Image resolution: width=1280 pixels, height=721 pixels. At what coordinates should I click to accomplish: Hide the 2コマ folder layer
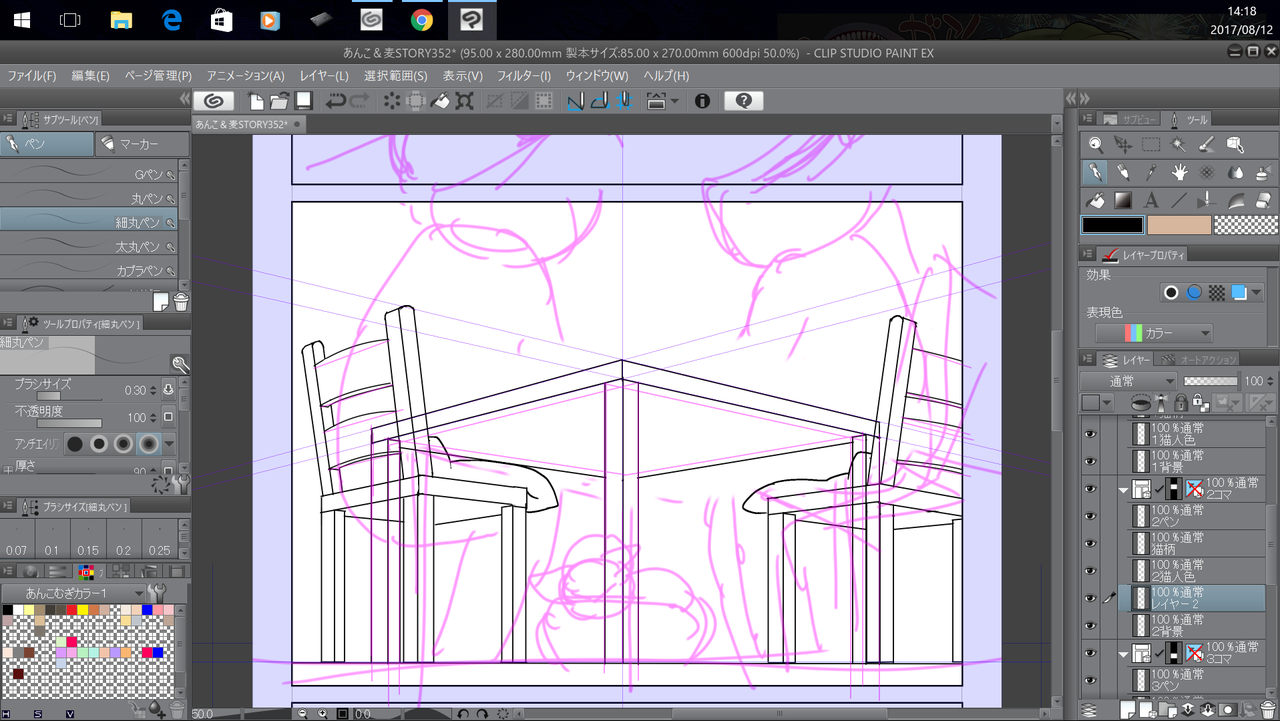click(x=1091, y=489)
